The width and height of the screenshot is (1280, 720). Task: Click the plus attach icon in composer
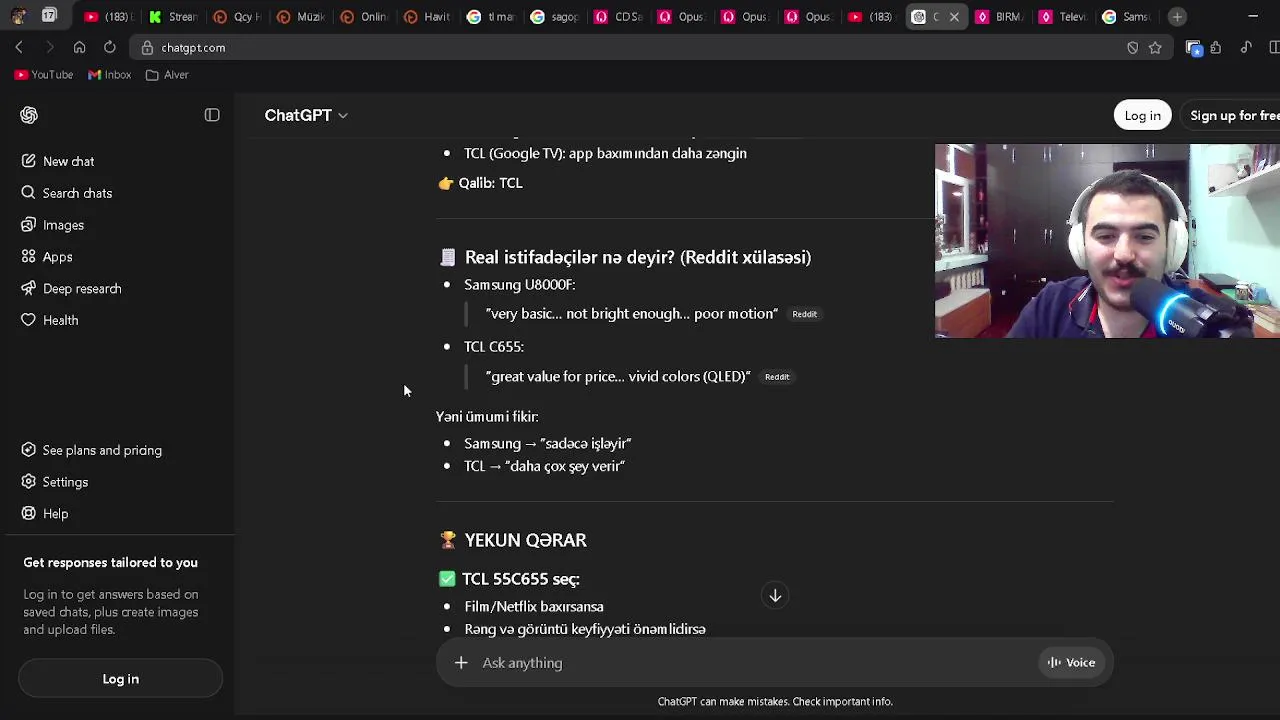(x=461, y=662)
